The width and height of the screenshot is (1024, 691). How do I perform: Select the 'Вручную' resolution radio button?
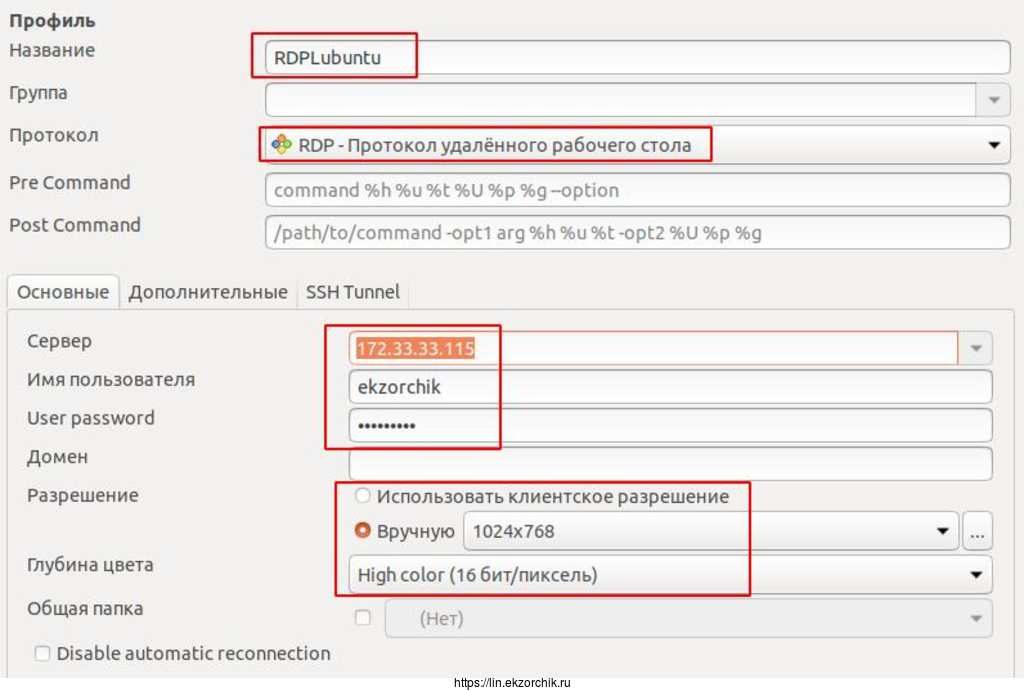coord(363,531)
